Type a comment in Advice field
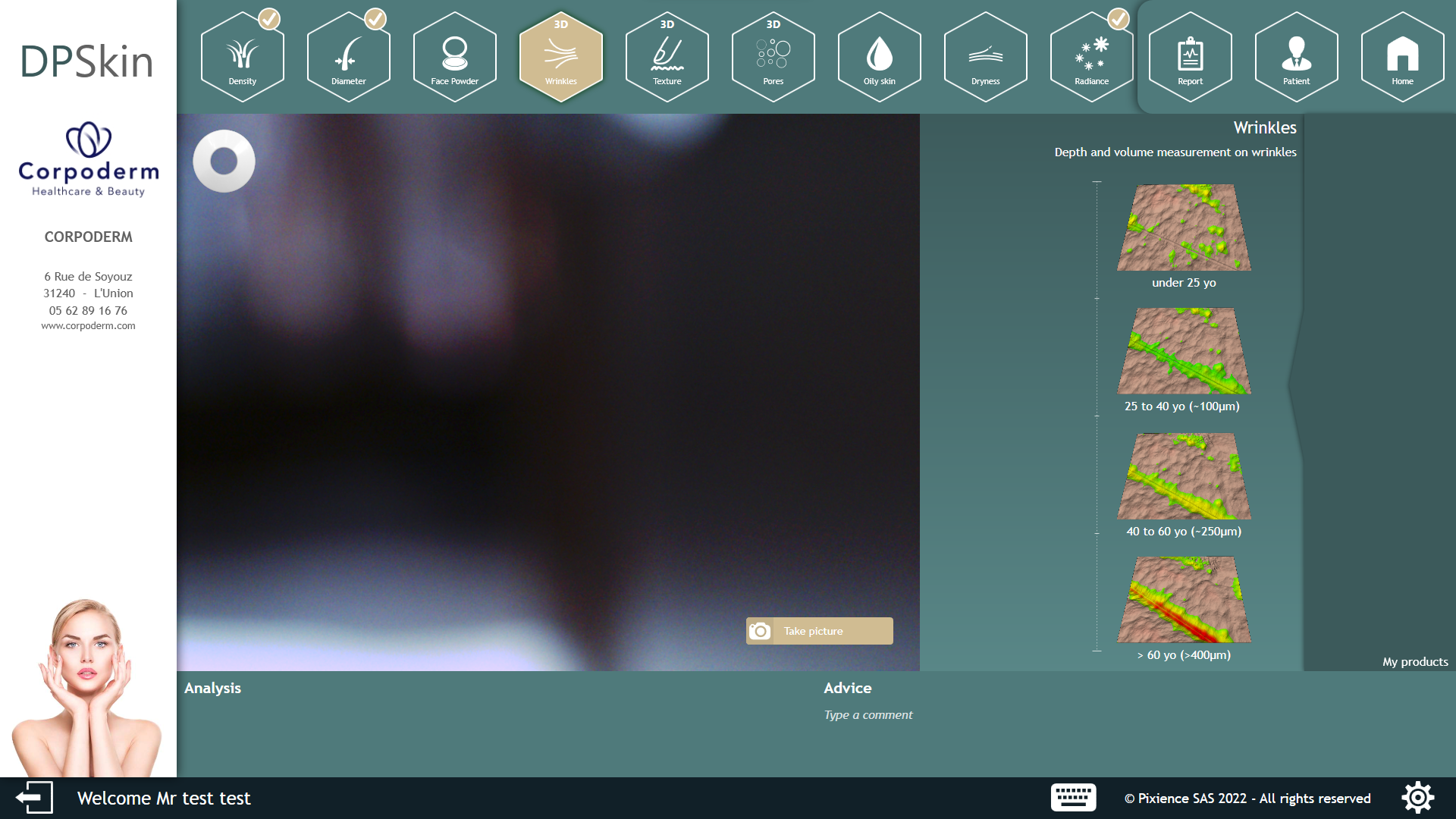The height and width of the screenshot is (819, 1456). [868, 715]
